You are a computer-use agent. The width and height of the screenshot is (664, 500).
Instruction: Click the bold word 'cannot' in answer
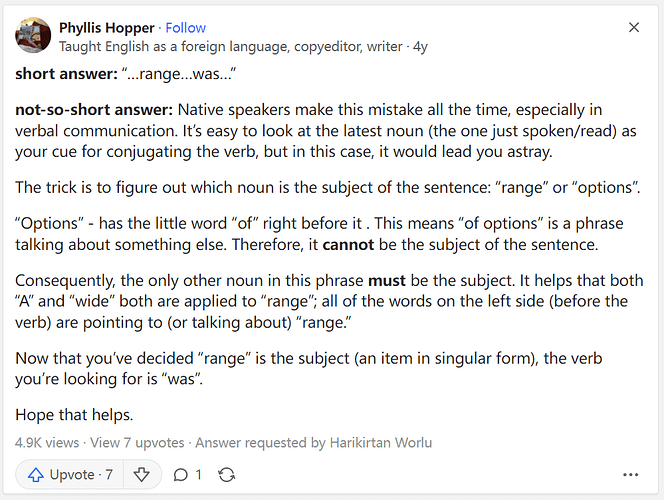click(x=348, y=245)
